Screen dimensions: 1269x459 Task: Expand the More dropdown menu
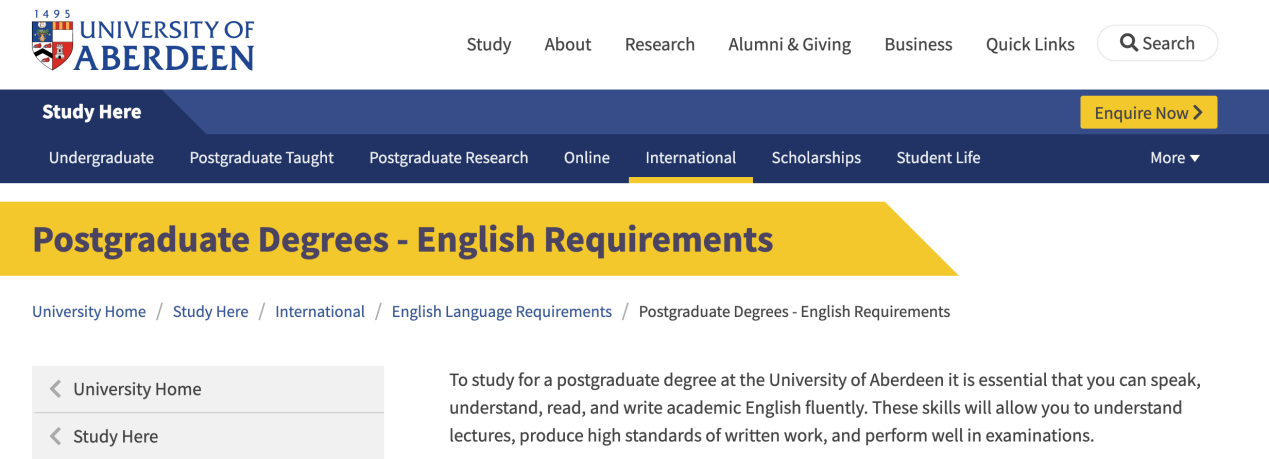tap(1175, 158)
